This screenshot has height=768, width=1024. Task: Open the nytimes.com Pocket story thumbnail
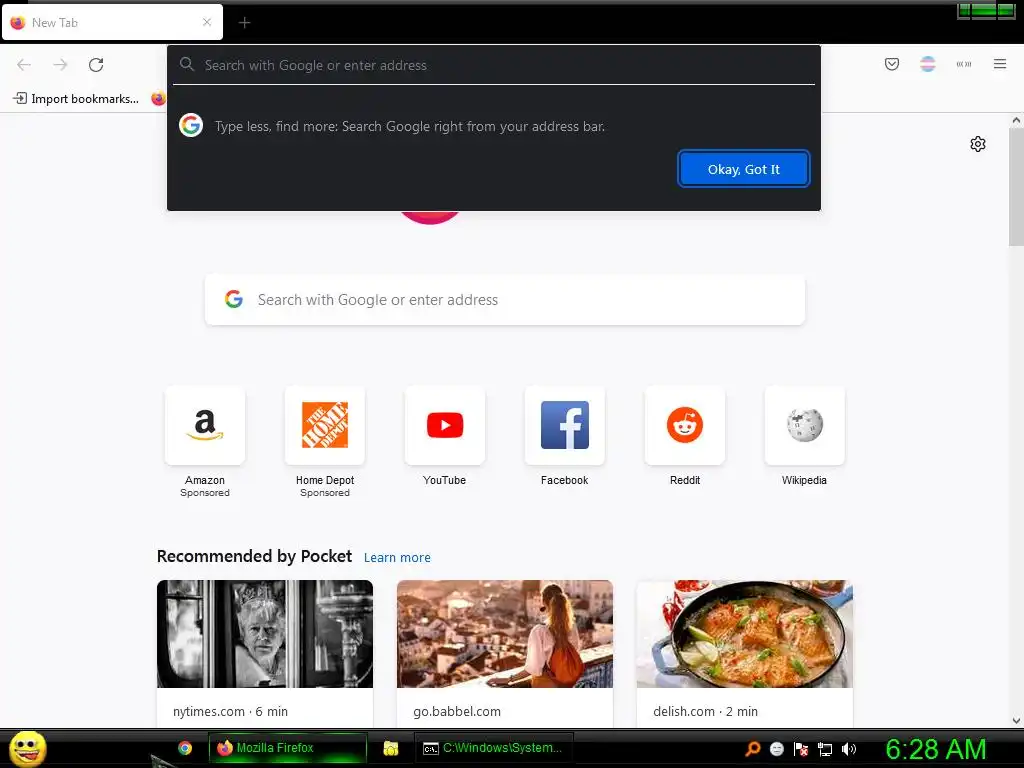pyautogui.click(x=265, y=633)
